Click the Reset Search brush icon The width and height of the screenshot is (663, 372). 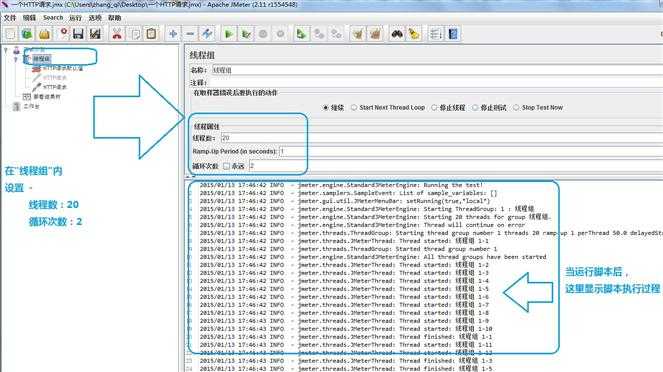[x=414, y=34]
